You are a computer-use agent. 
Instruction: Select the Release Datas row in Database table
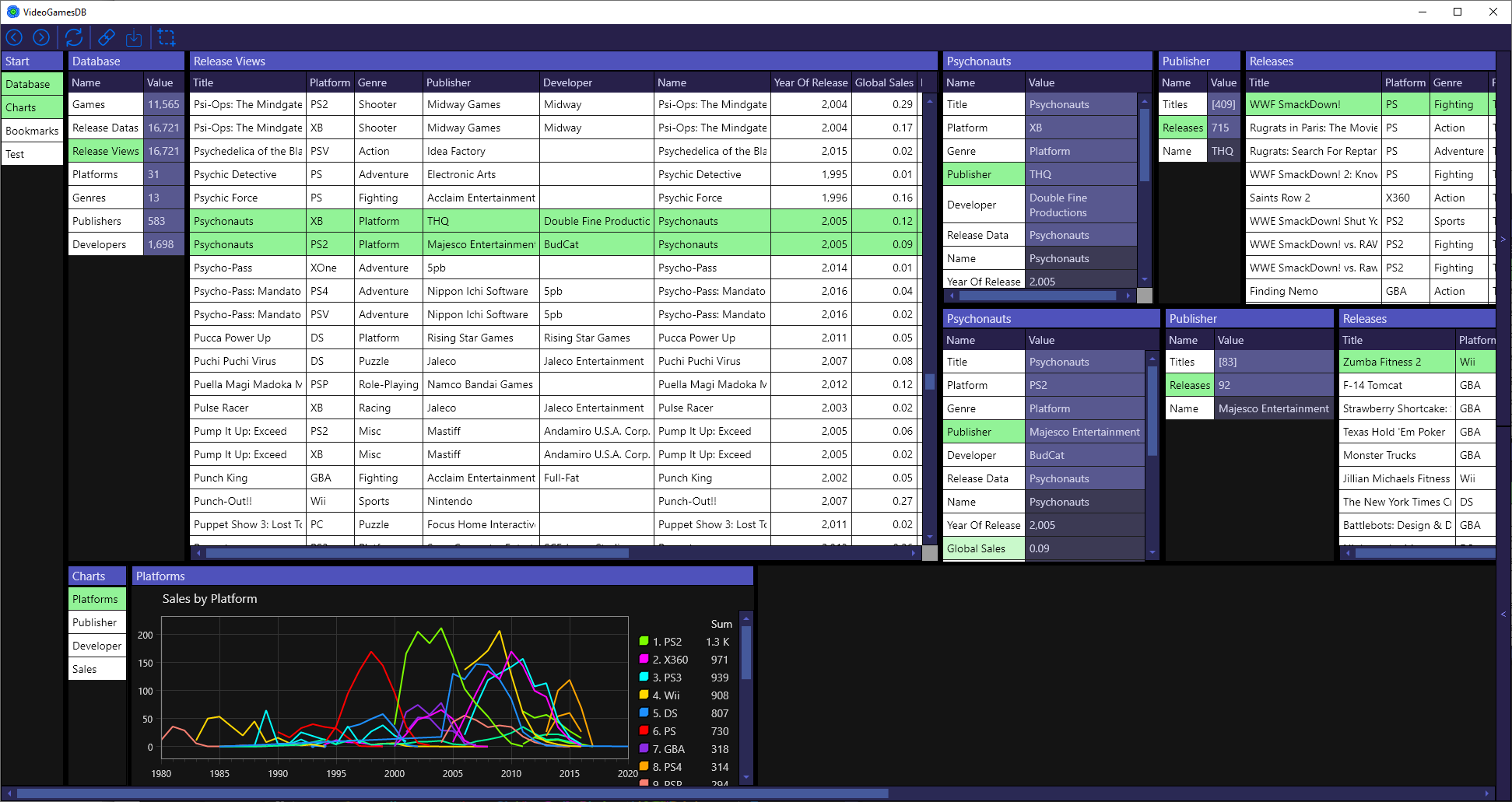(x=126, y=128)
